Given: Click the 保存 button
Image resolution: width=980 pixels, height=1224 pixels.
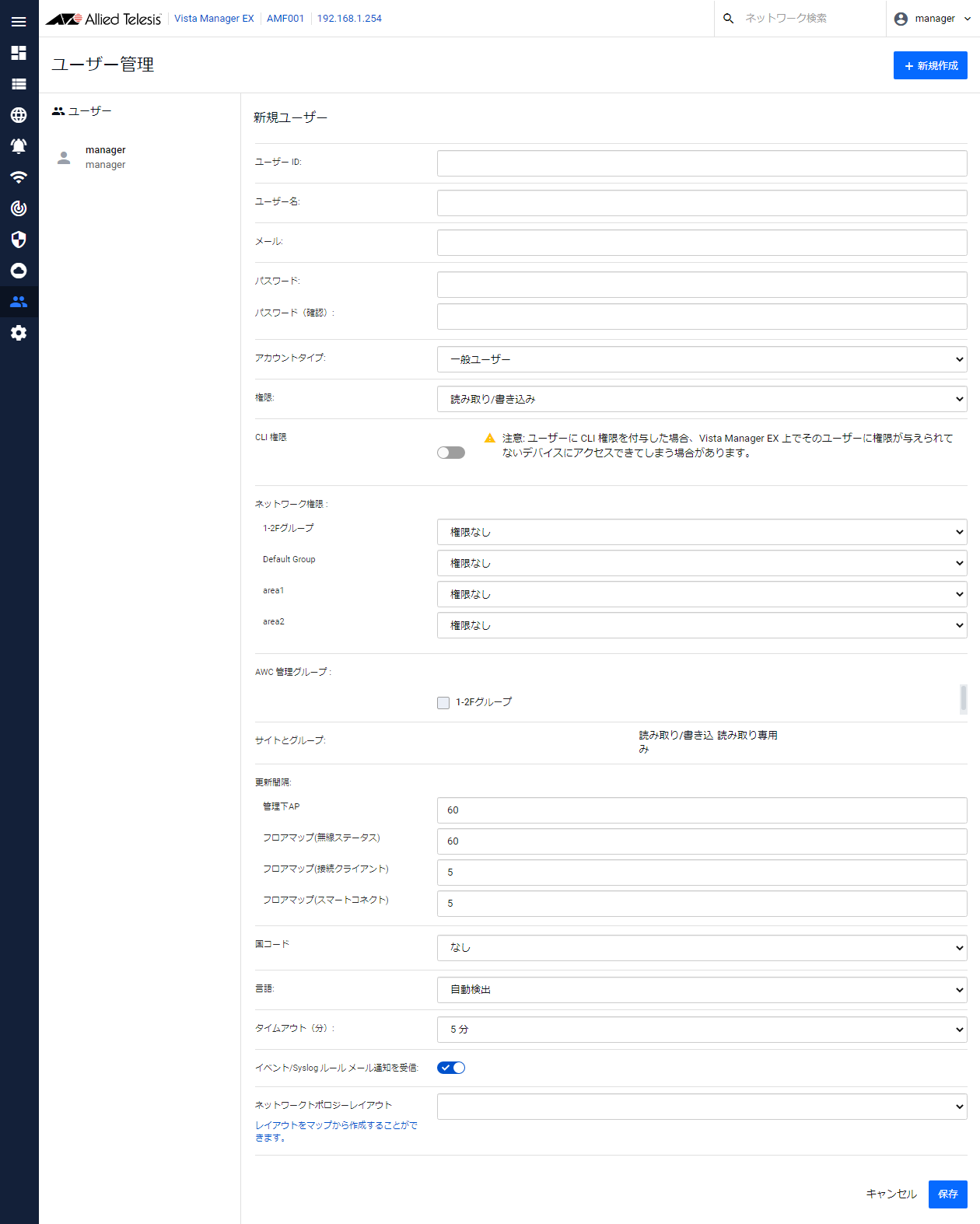Looking at the screenshot, I should [948, 1194].
